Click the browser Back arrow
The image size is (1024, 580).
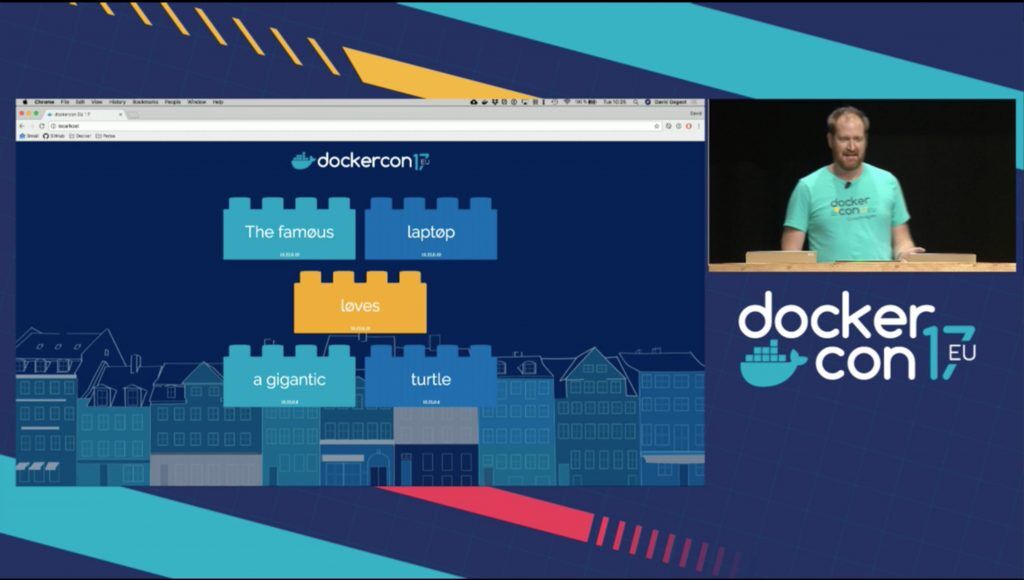[22, 126]
